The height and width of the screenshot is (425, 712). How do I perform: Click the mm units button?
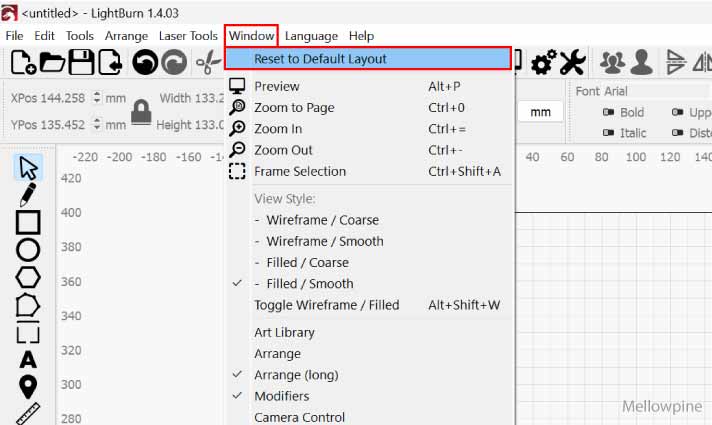(x=540, y=112)
